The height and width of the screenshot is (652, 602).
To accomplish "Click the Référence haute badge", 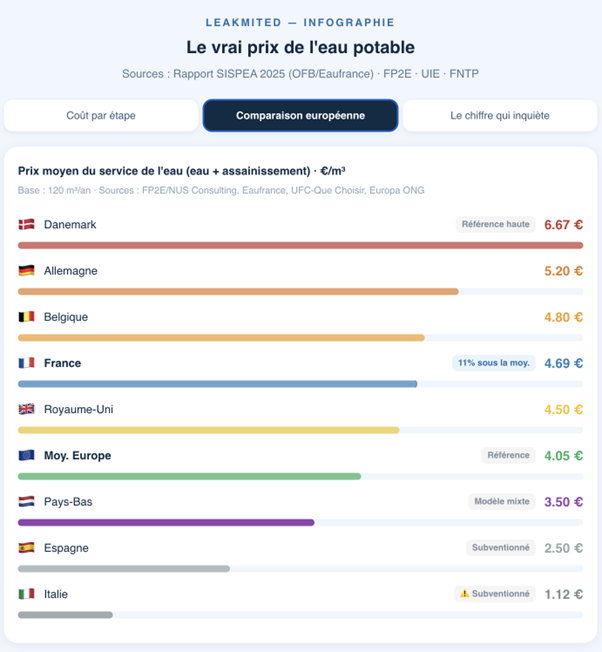I will (x=495, y=225).
